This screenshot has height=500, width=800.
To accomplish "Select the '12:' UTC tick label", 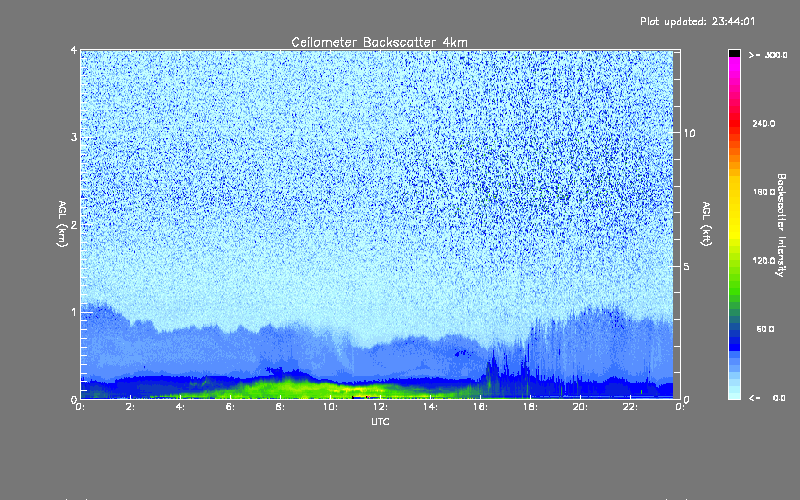I will click(381, 407).
